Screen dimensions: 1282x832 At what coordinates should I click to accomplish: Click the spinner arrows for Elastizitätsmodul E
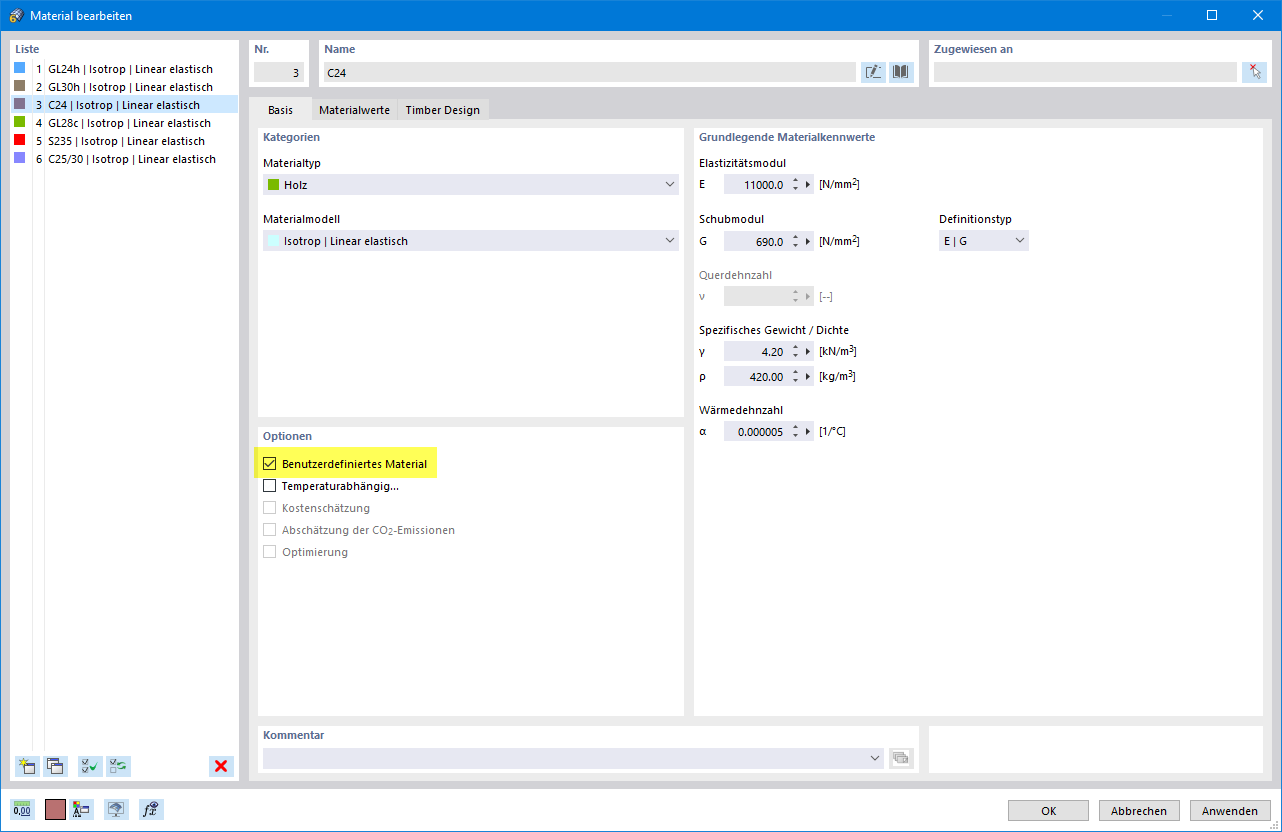click(x=795, y=185)
